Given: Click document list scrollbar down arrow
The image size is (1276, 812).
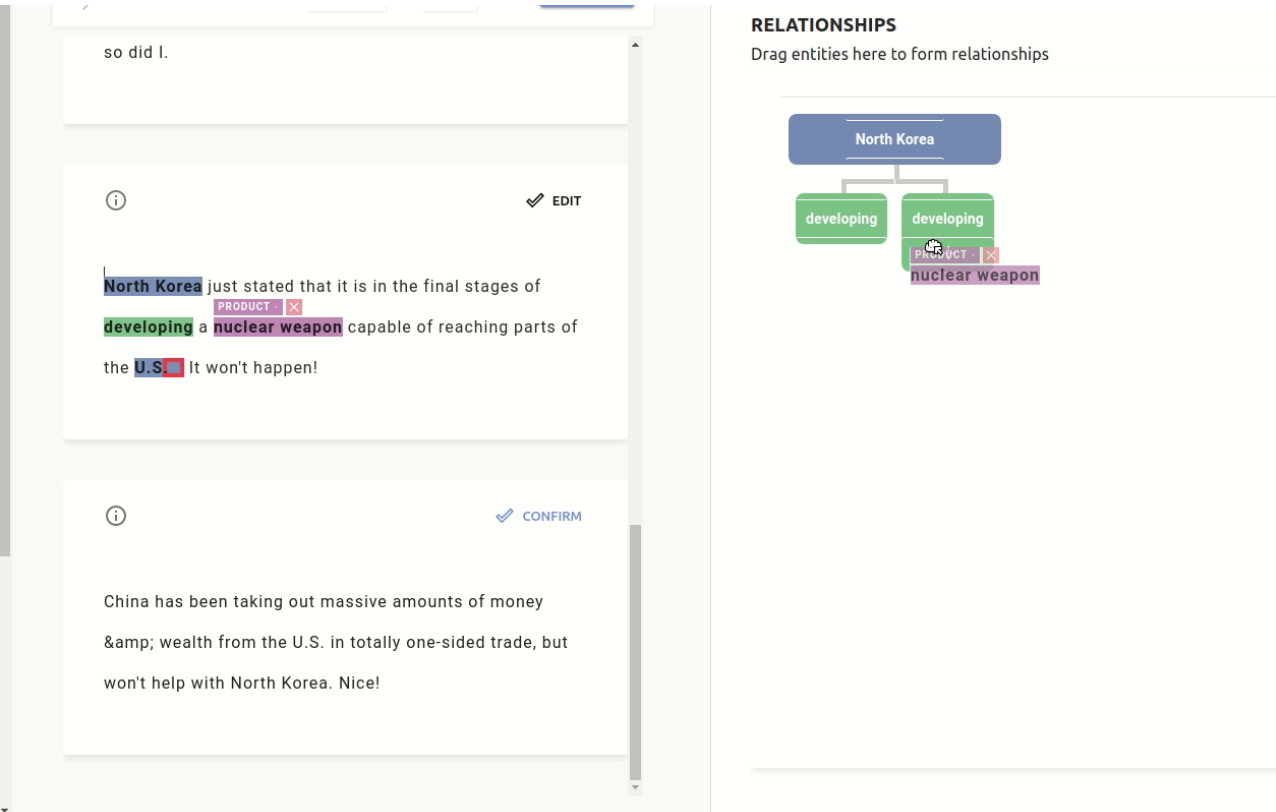Looking at the screenshot, I should [x=635, y=788].
